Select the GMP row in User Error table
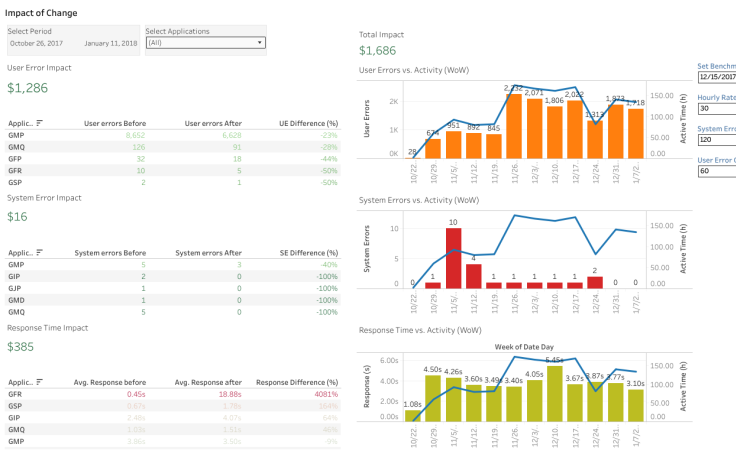This screenshot has height=454, width=736. [x=16, y=134]
